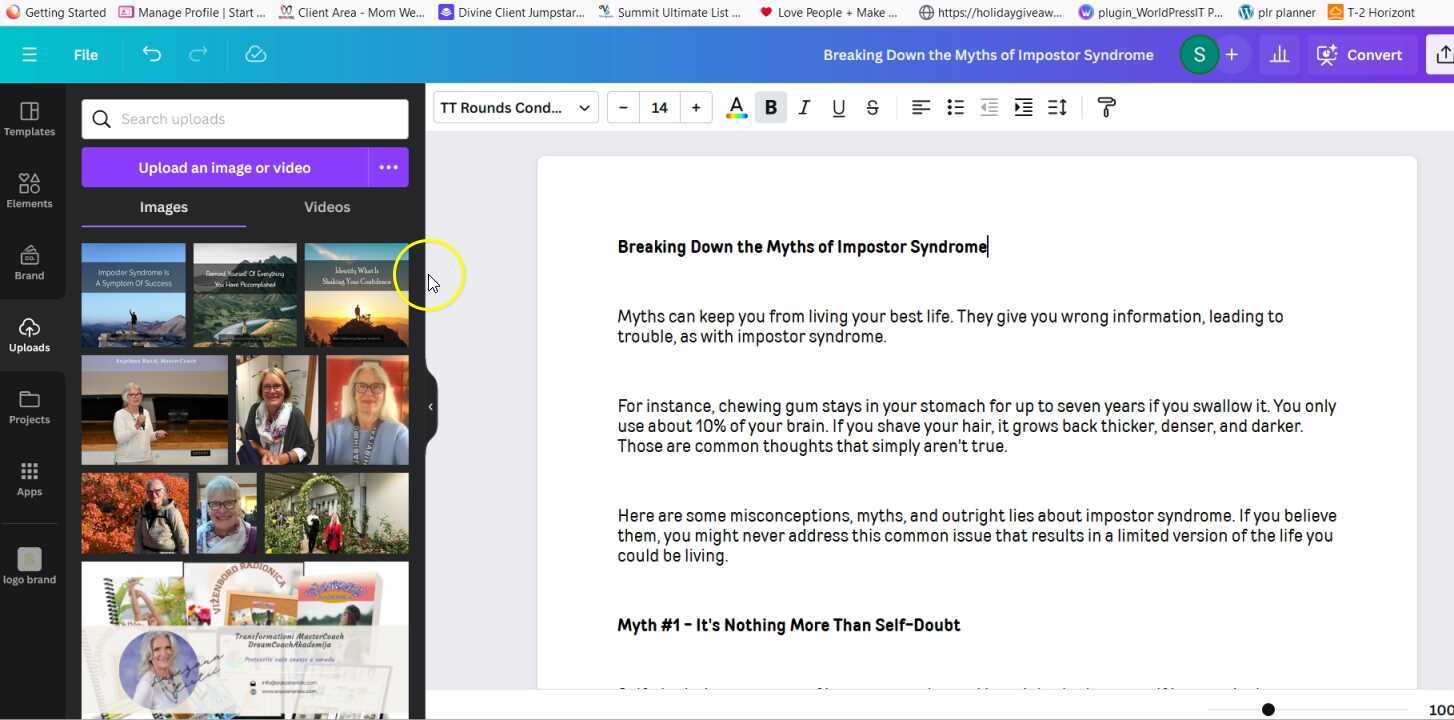Collapse the side panel with arrow handle
1454x720 pixels.
430,407
